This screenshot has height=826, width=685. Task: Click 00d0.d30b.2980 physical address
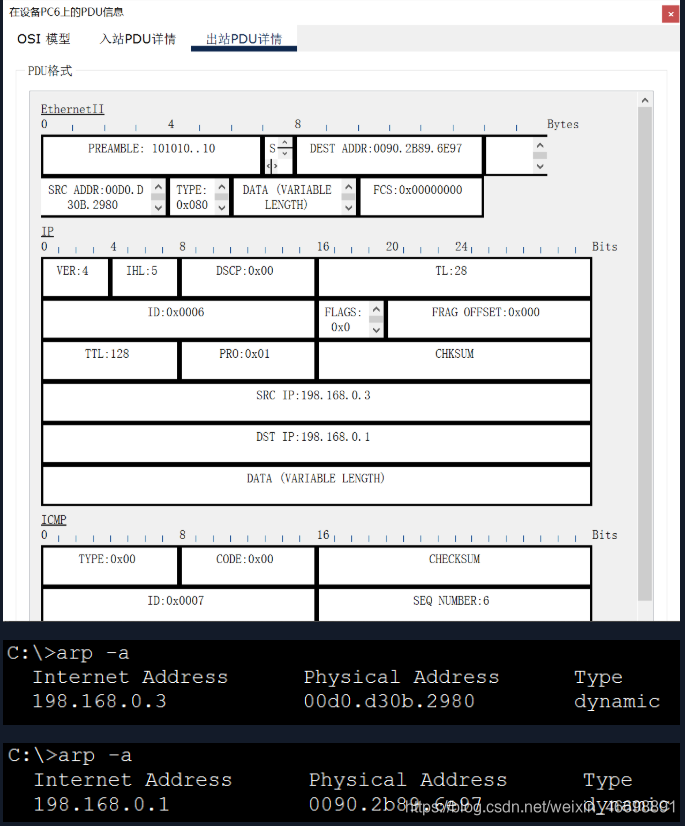pos(389,701)
